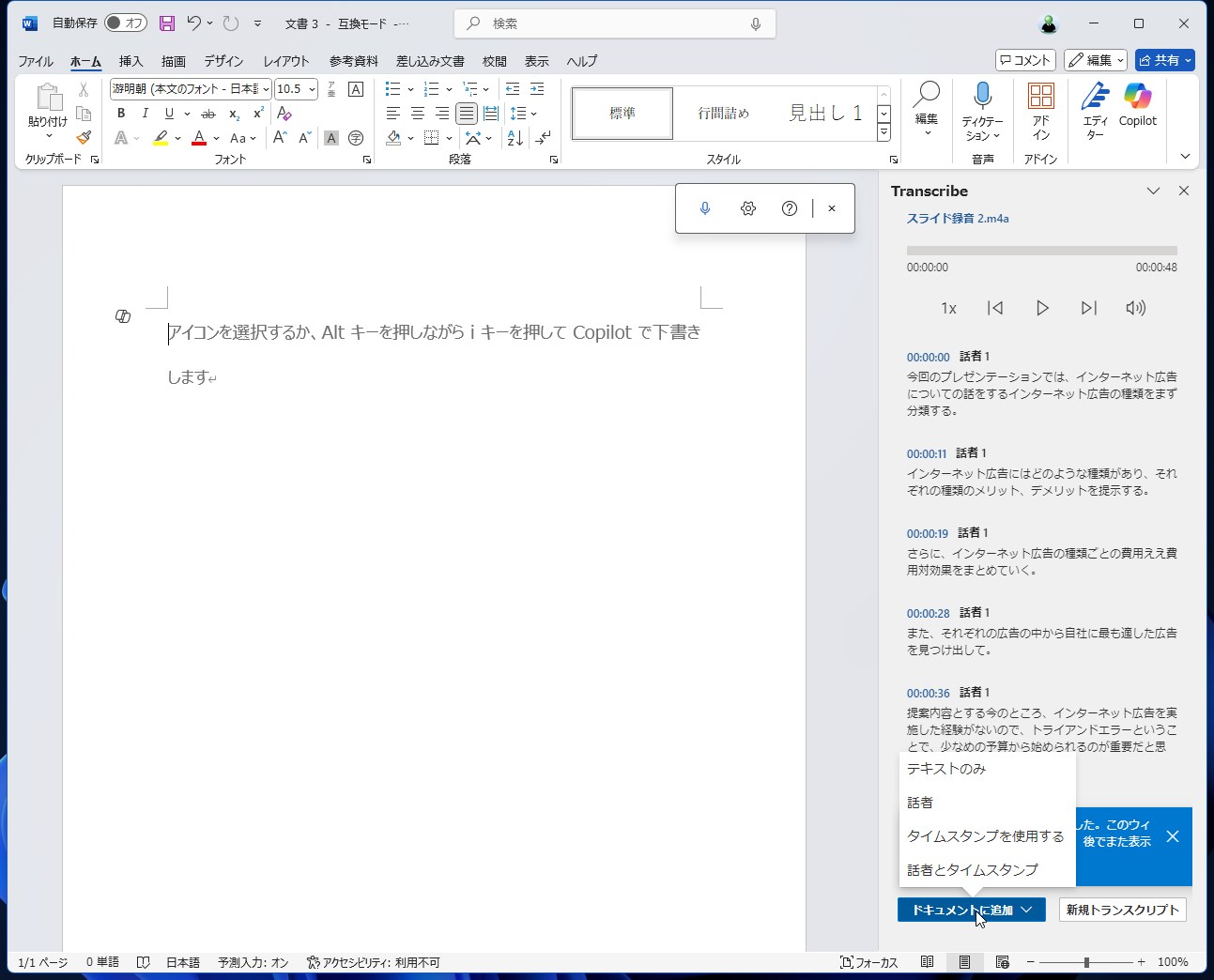Screen dimensions: 1214x980
Task: Increase paragraph indent
Action: [537, 89]
